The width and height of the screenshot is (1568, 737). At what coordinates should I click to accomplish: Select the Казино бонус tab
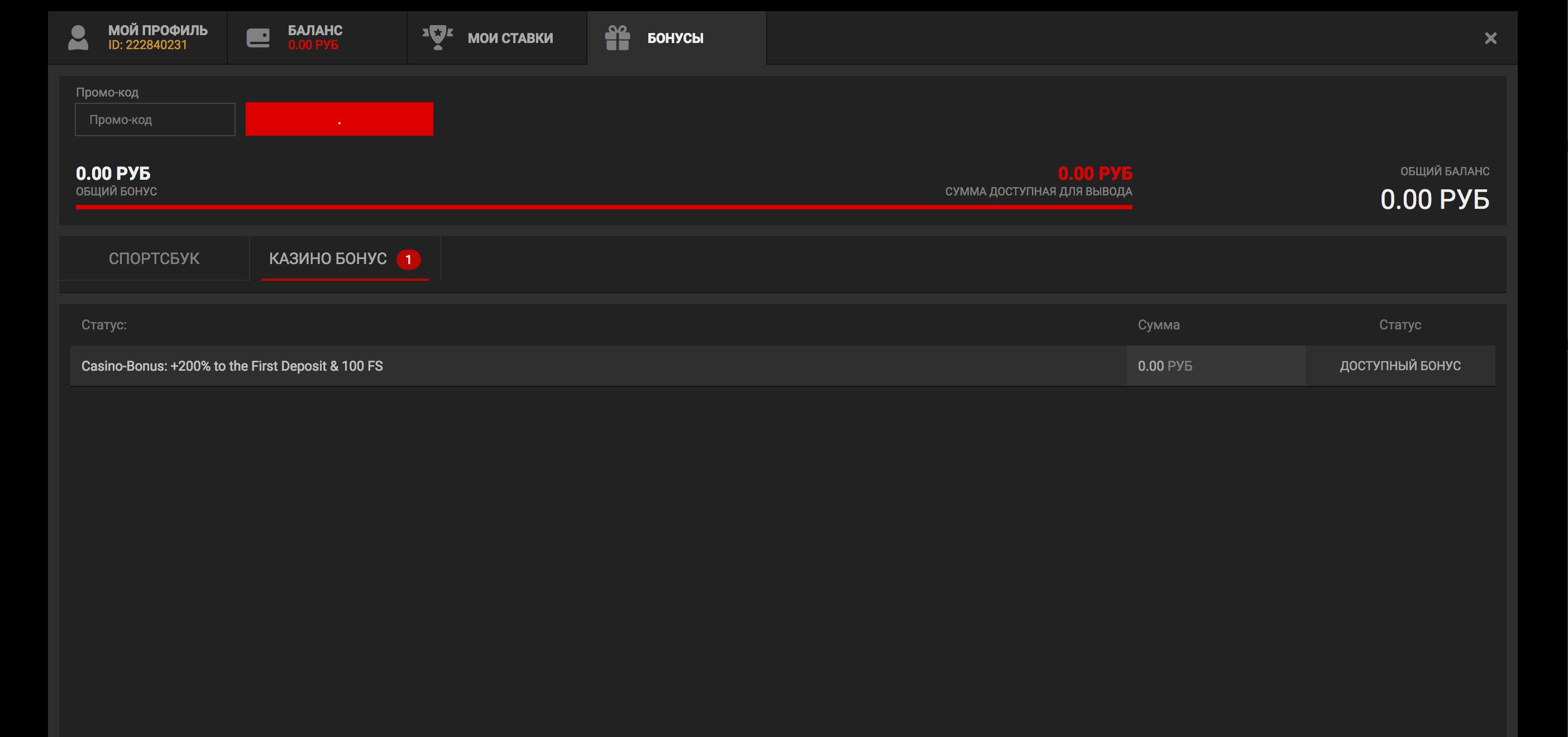tap(327, 259)
